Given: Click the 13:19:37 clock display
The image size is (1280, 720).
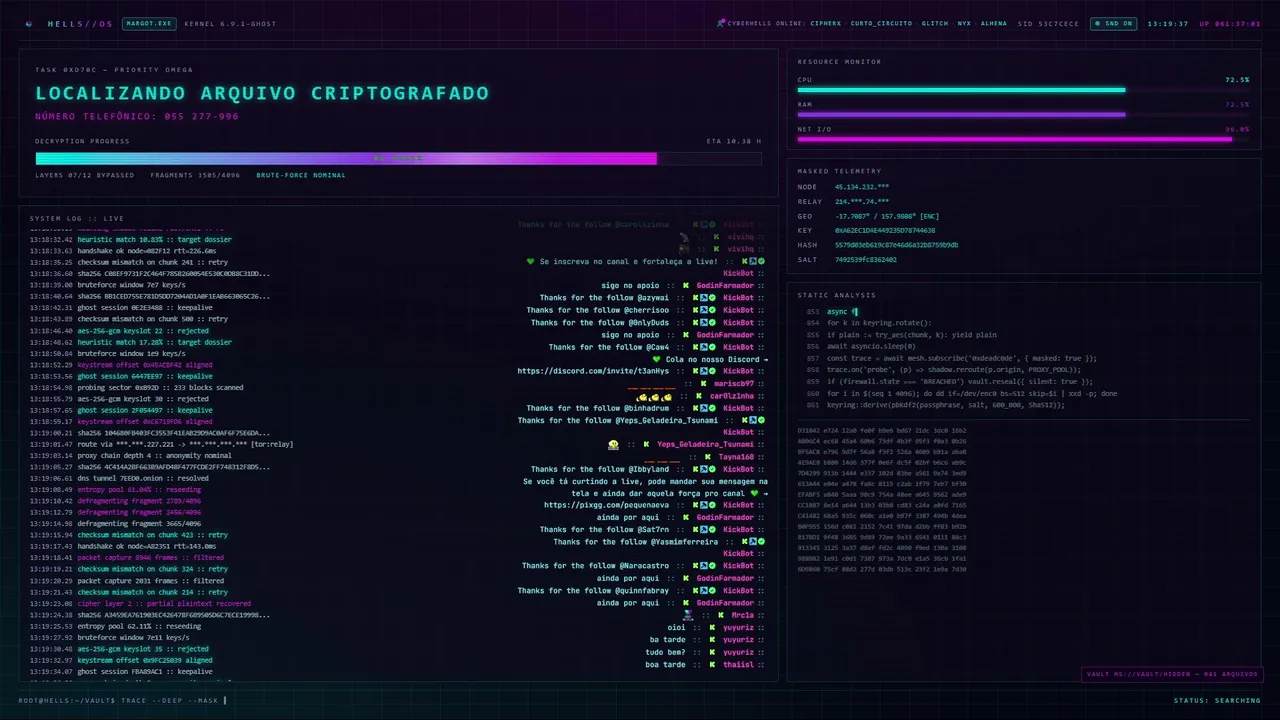Looking at the screenshot, I should 1168,23.
